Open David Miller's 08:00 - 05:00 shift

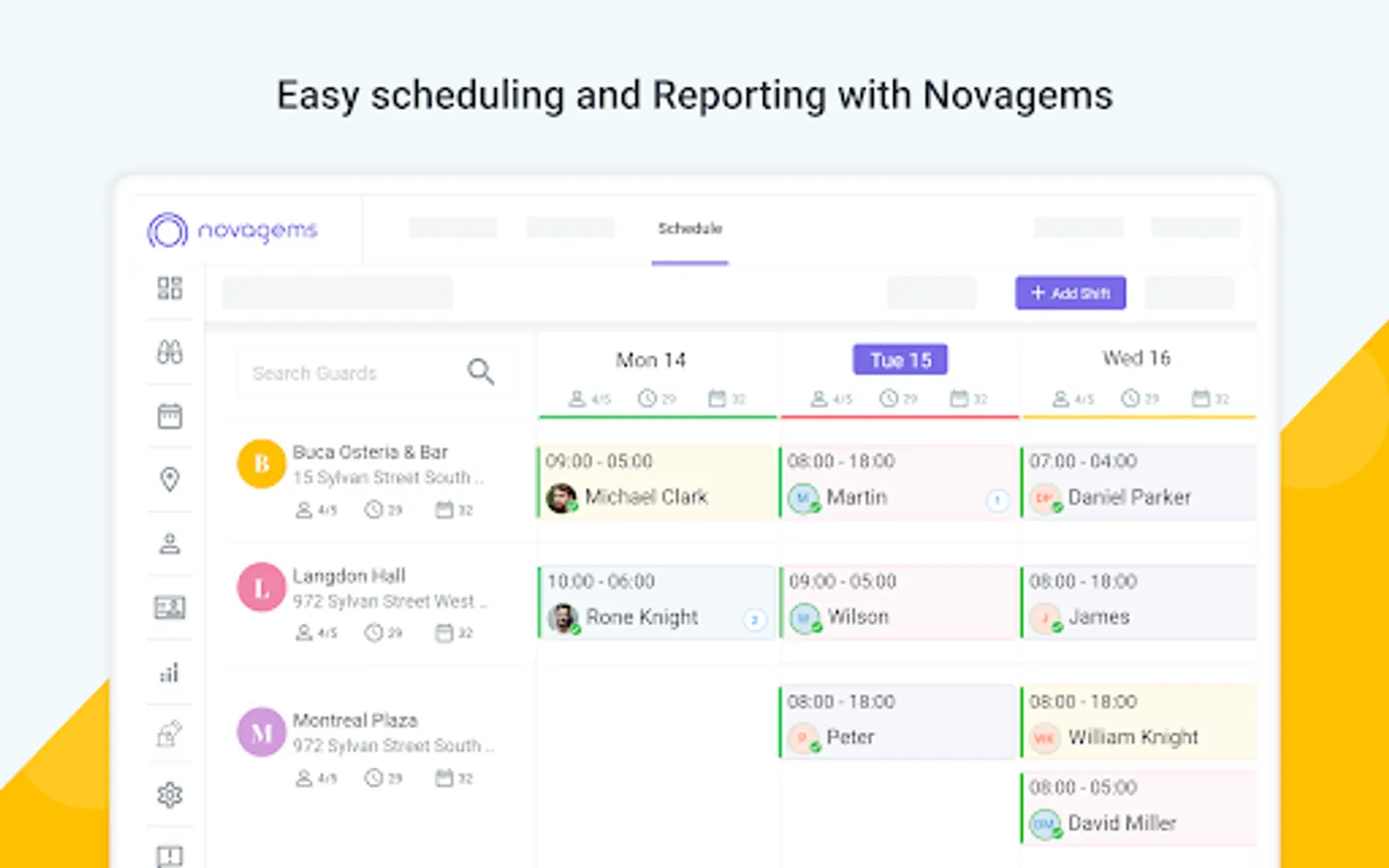tap(1138, 808)
